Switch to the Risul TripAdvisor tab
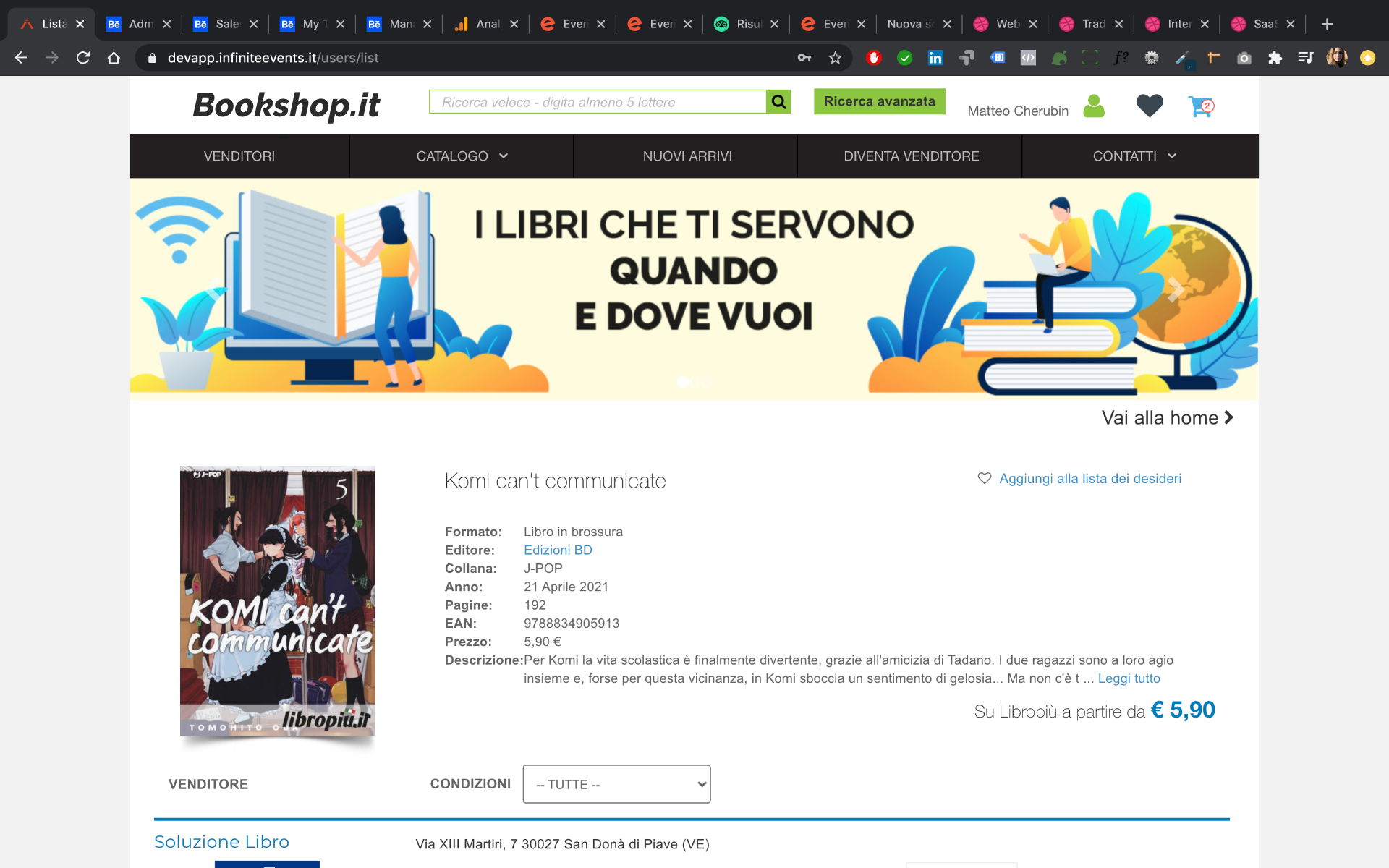This screenshot has height=868, width=1389. point(745,24)
